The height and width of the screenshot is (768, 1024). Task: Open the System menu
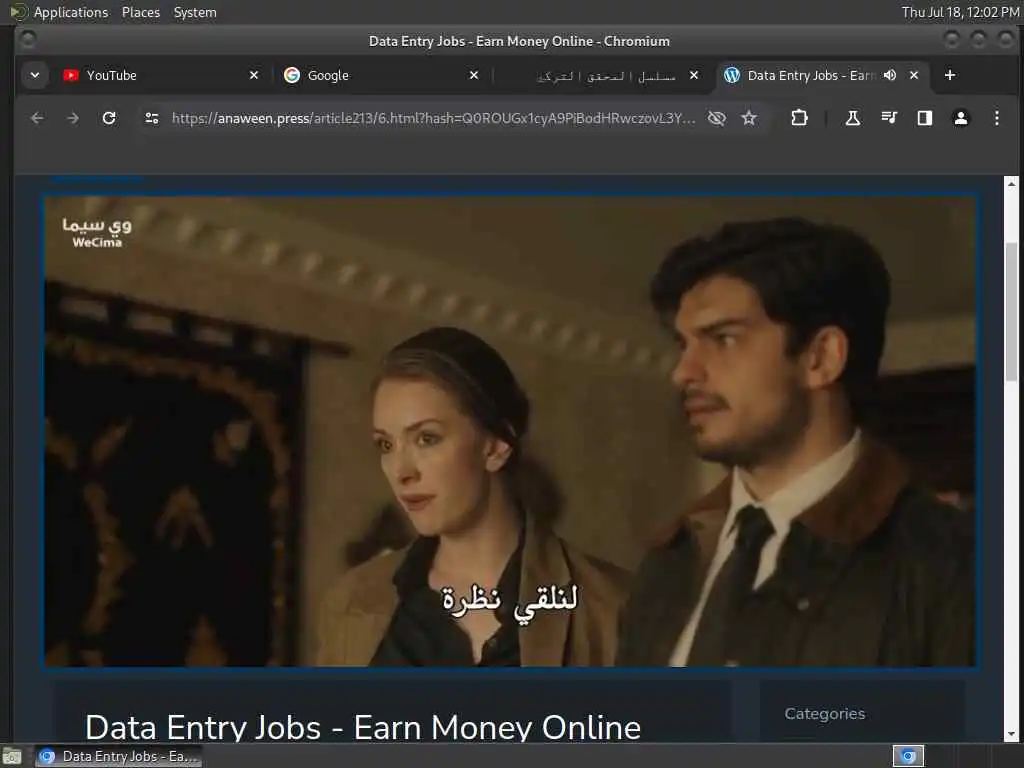pyautogui.click(x=195, y=12)
